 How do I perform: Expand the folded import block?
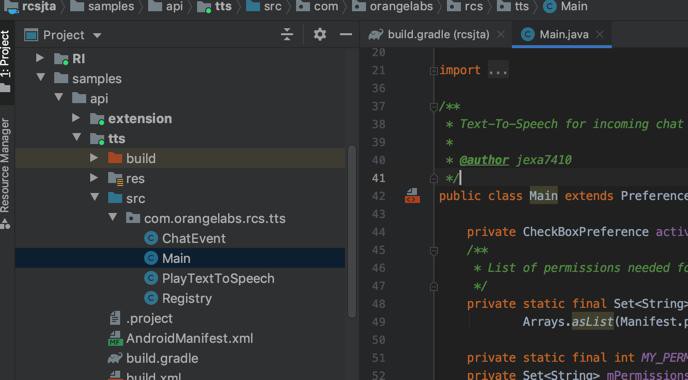[433, 71]
